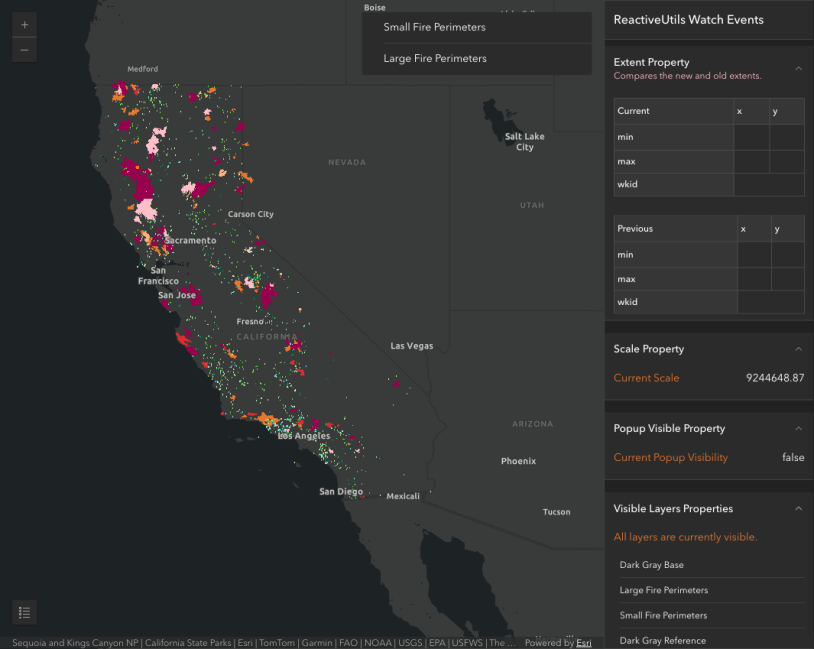This screenshot has height=649, width=814.
Task: Click the Las Vegas city label
Action: coord(412,346)
